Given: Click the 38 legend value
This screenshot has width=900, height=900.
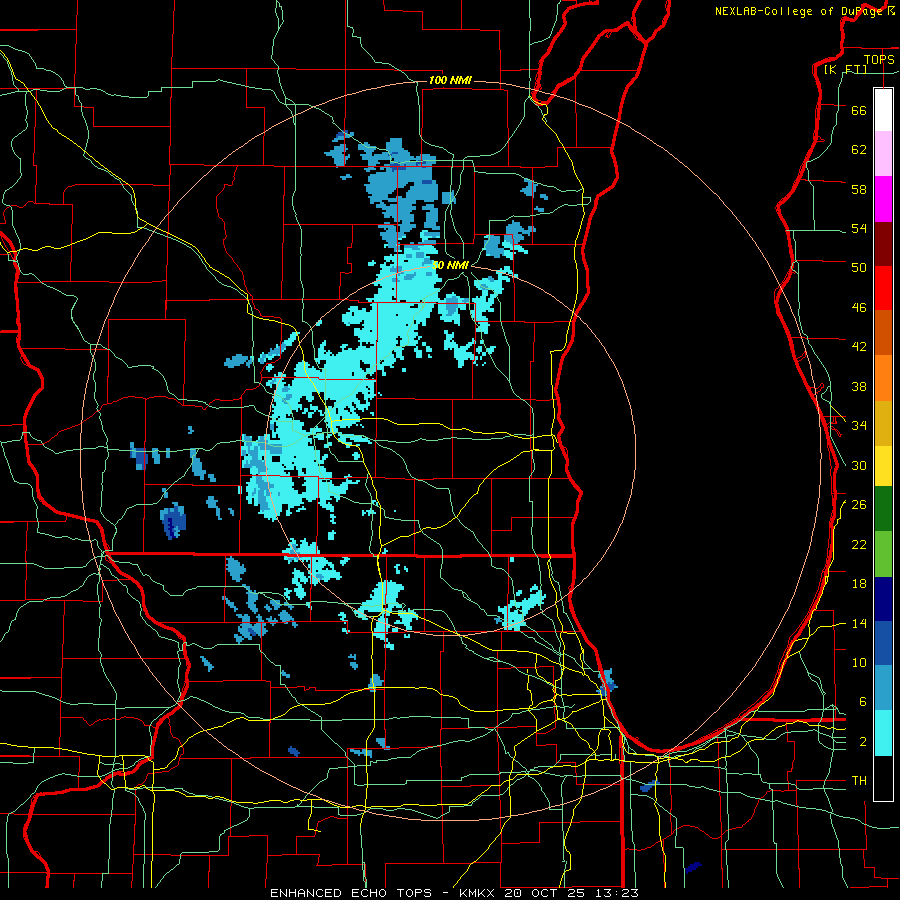Looking at the screenshot, I should [x=859, y=387].
